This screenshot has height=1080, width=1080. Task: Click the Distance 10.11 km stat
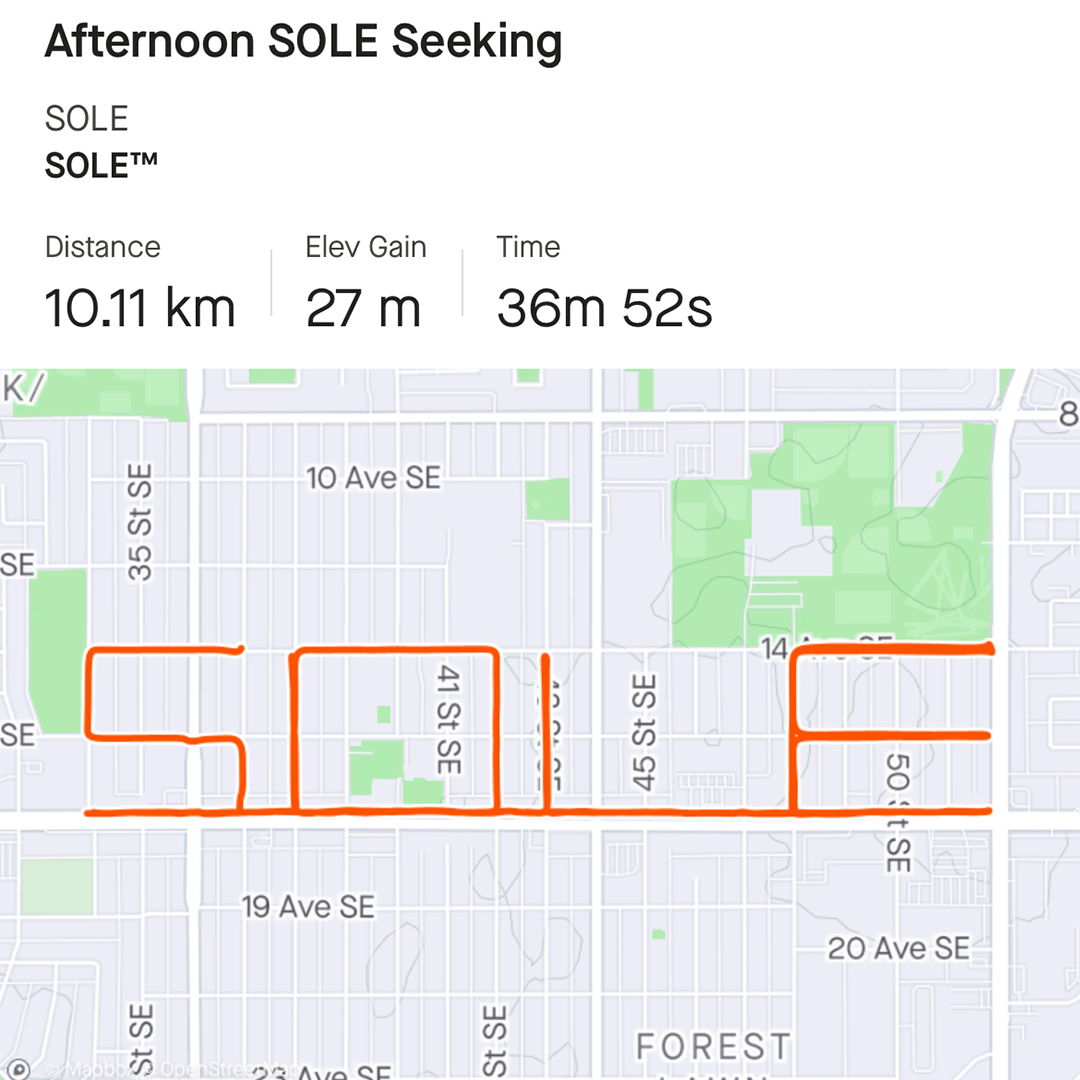click(x=140, y=286)
